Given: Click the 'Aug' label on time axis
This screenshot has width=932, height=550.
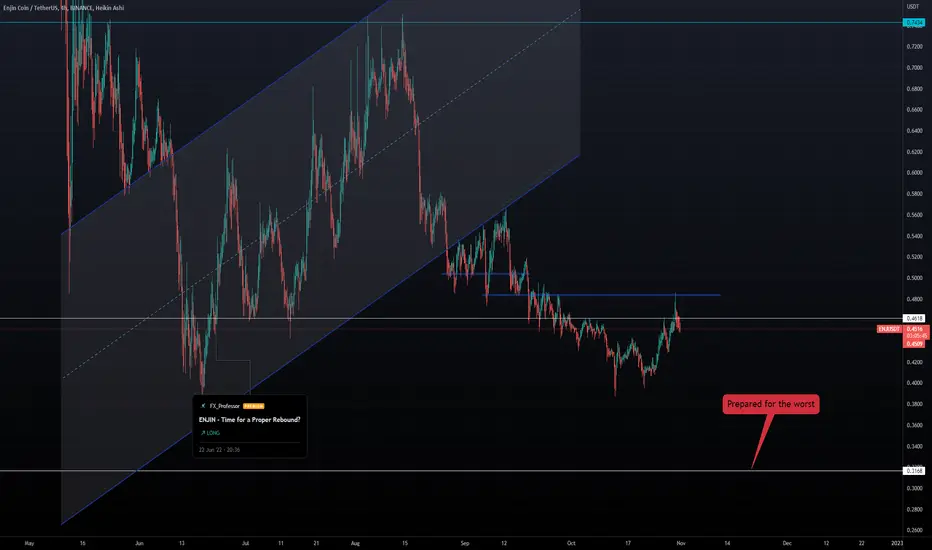Looking at the screenshot, I should (x=355, y=543).
